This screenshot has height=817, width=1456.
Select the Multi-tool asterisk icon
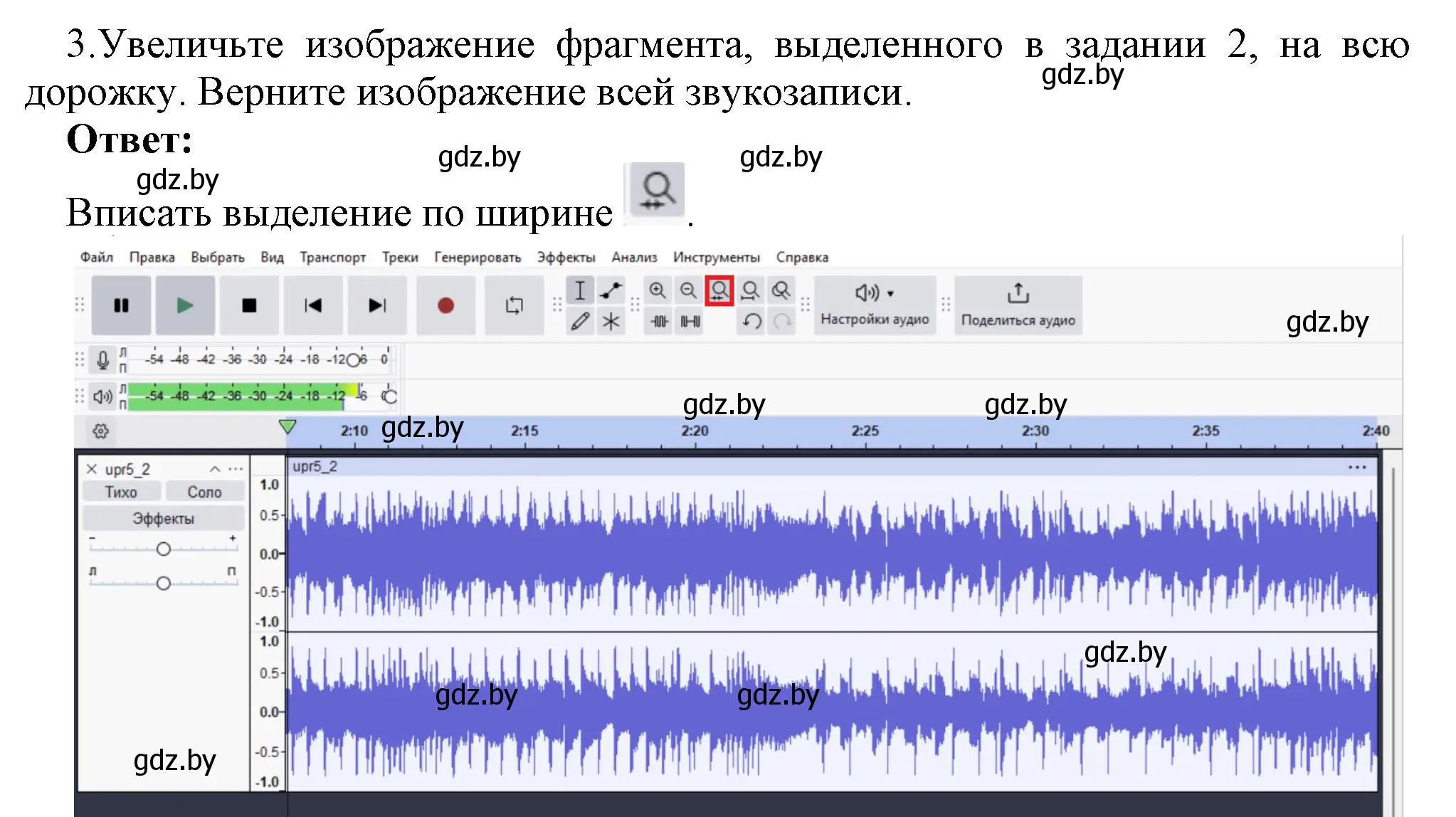(x=611, y=322)
